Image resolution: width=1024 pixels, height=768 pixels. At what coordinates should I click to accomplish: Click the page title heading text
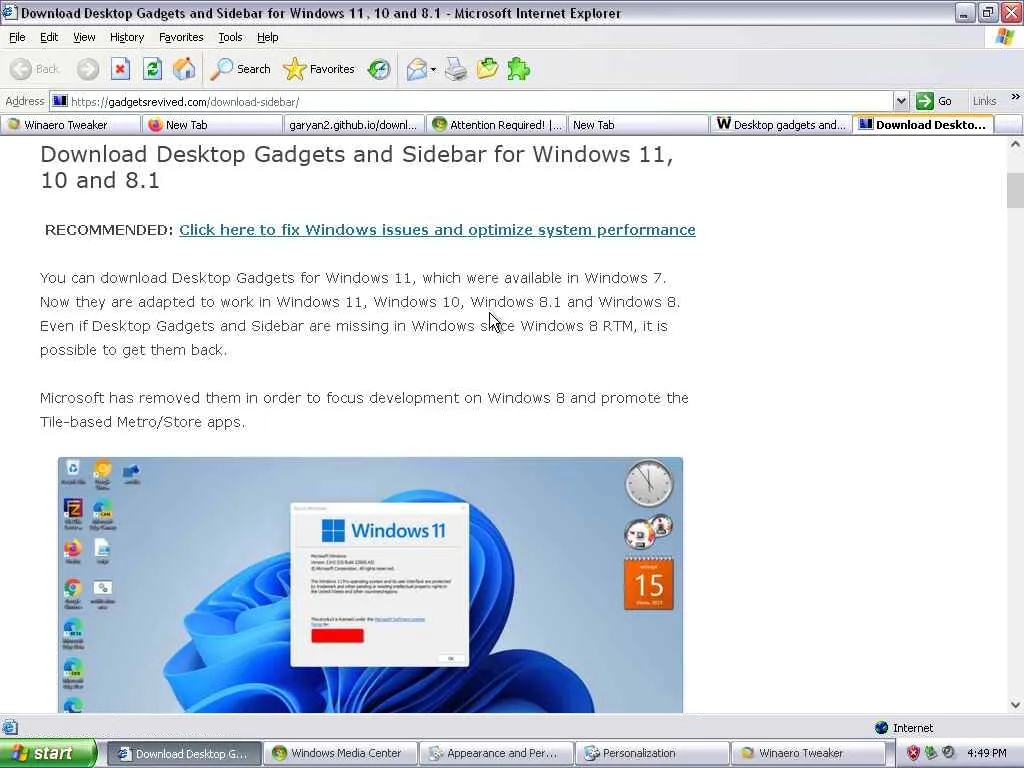[x=357, y=167]
